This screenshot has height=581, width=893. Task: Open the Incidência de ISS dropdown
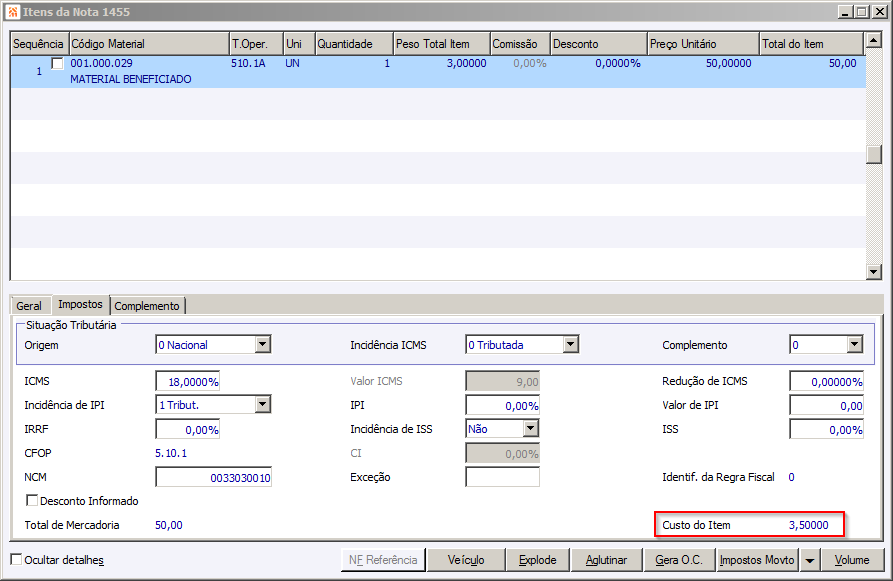531,428
